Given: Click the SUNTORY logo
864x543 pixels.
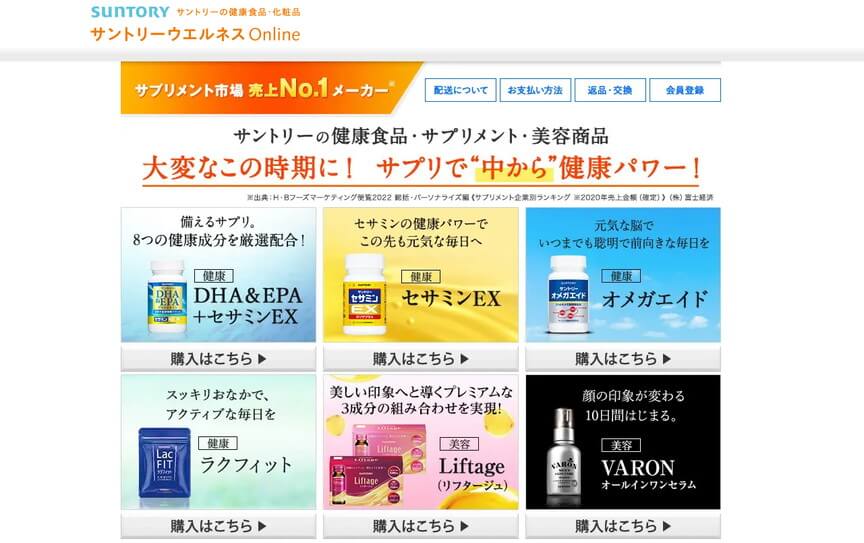Looking at the screenshot, I should tap(130, 12).
